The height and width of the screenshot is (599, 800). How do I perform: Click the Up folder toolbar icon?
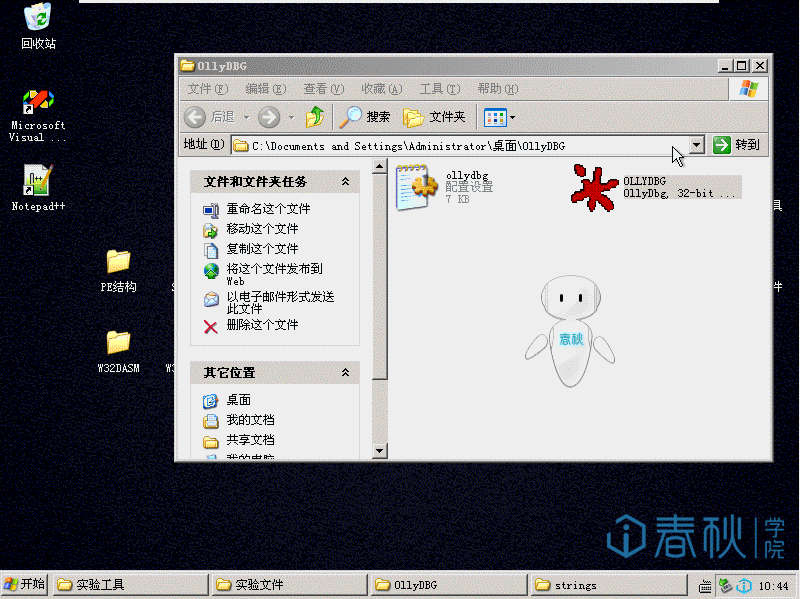click(314, 117)
